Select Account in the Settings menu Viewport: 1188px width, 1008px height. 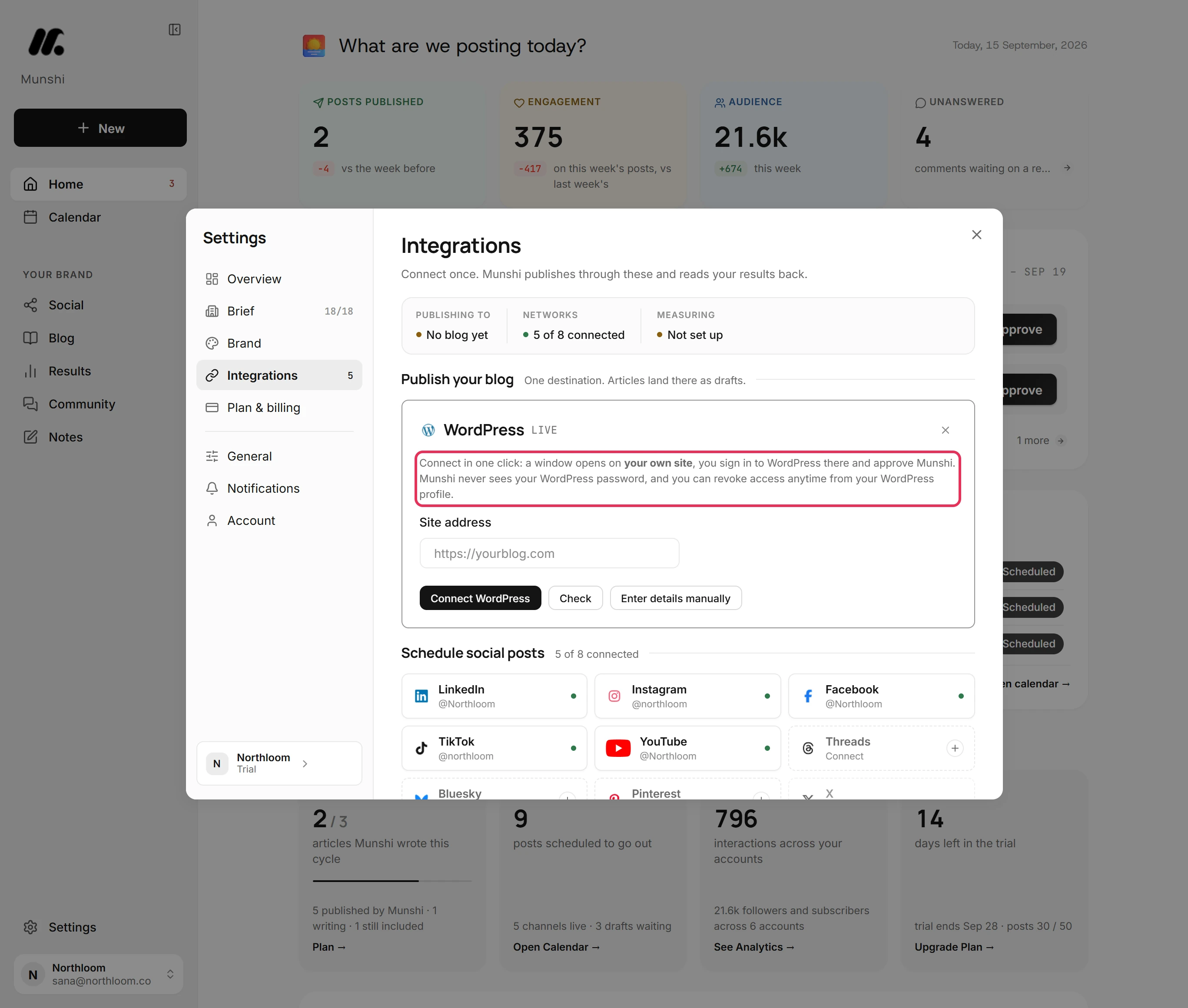click(x=279, y=521)
